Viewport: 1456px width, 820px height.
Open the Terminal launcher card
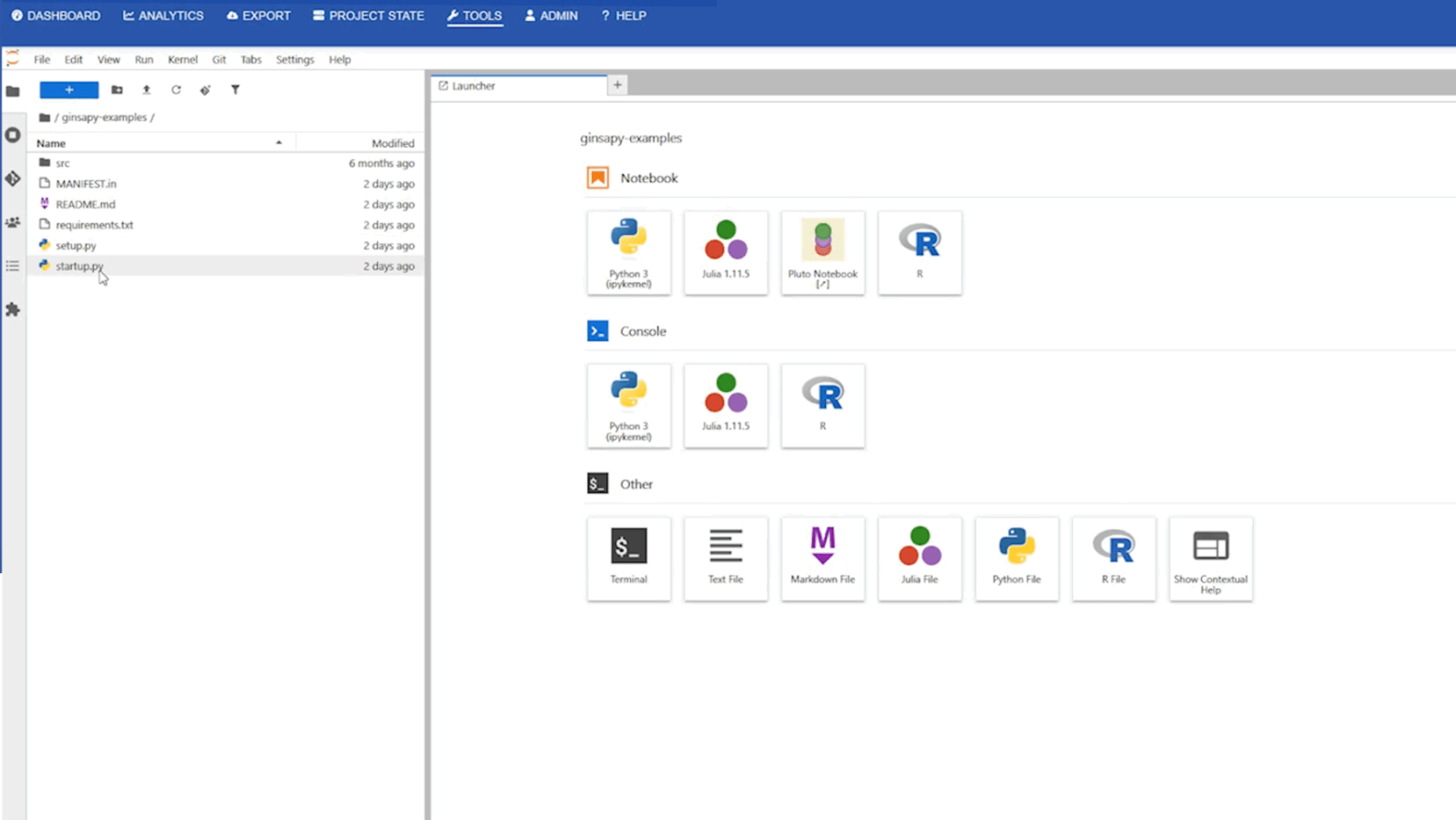(628, 559)
